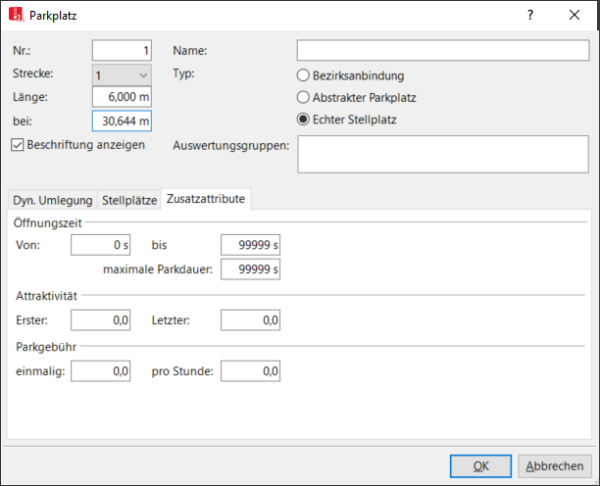Click the Abbrechen button
Viewport: 600px width, 486px height.
coord(554,465)
